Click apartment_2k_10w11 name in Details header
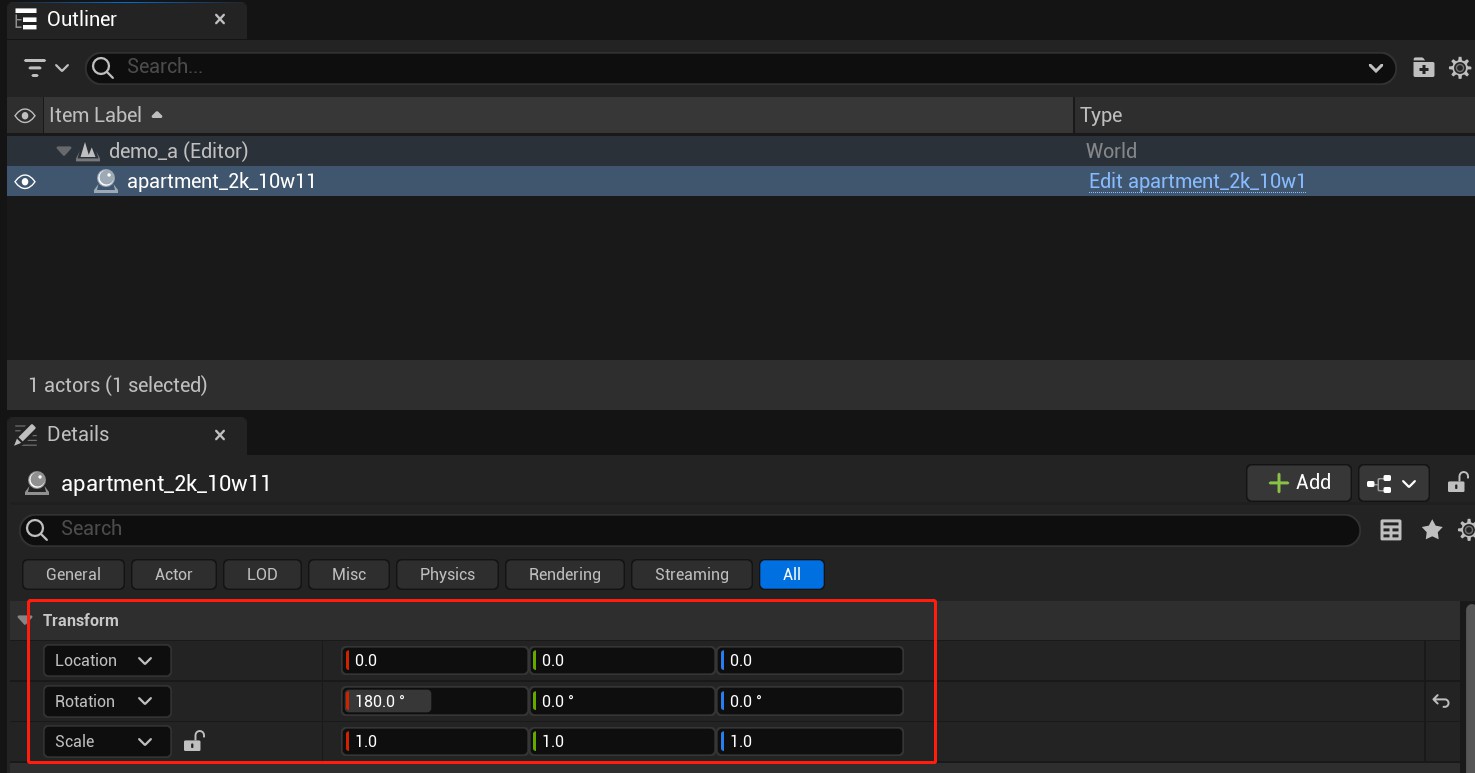This screenshot has height=773, width=1475. [166, 484]
